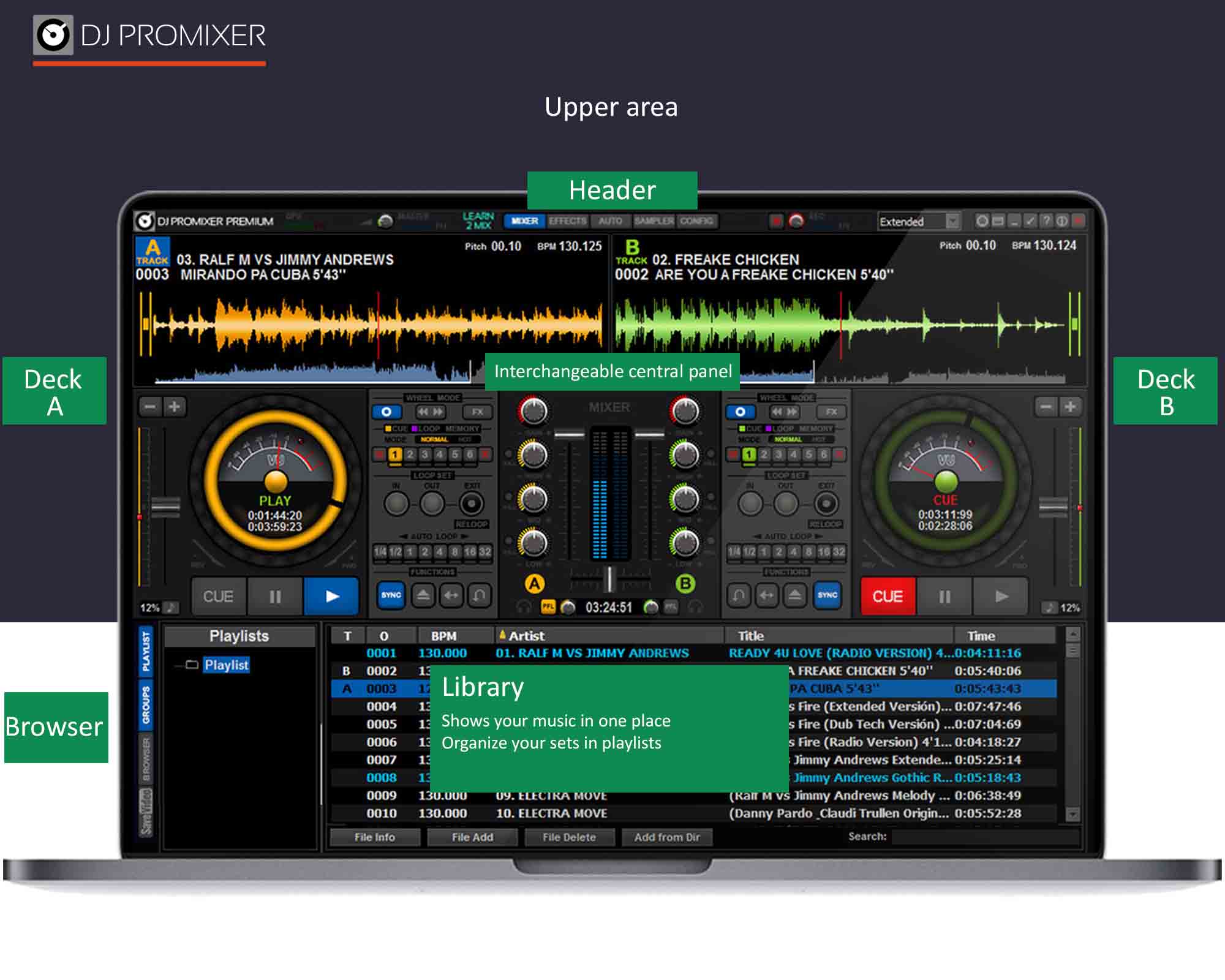Click the File Add button in the library
This screenshot has width=1225, height=980.
[x=473, y=837]
